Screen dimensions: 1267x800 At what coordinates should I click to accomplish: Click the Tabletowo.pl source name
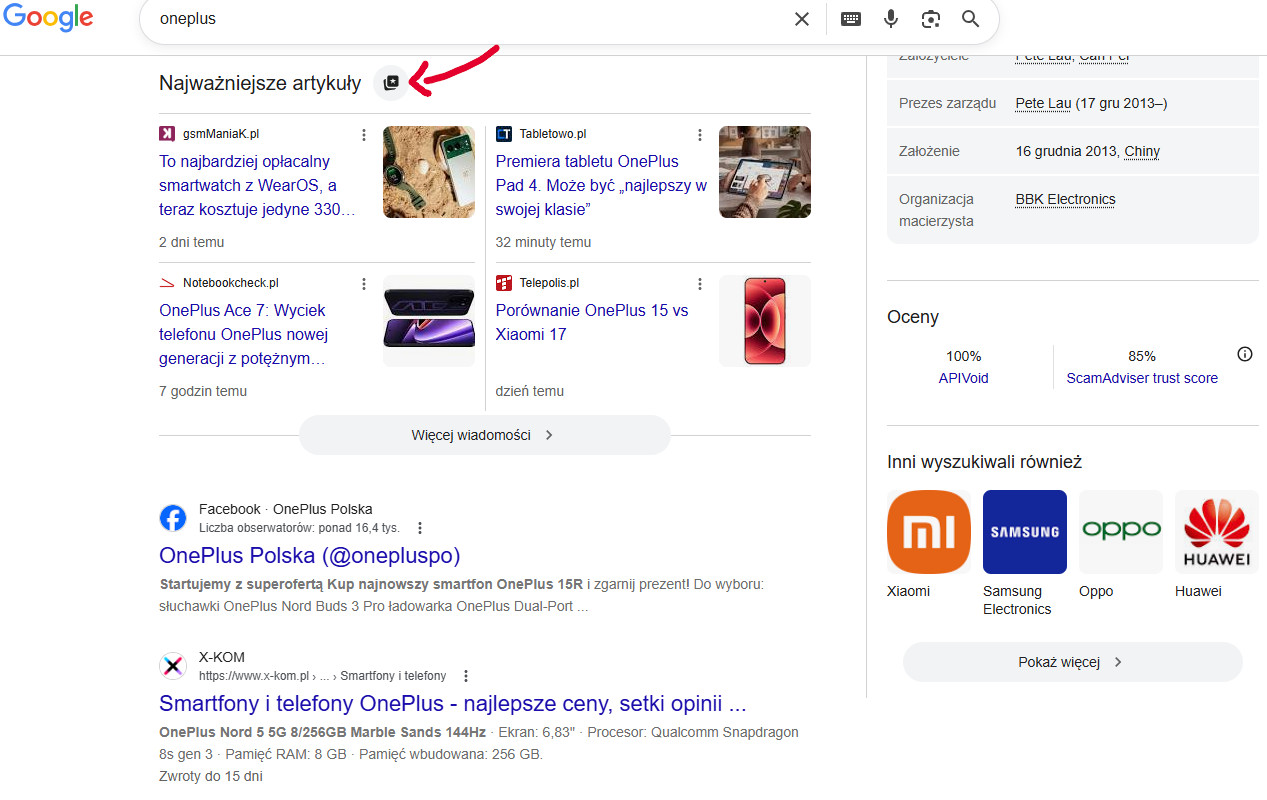click(553, 134)
